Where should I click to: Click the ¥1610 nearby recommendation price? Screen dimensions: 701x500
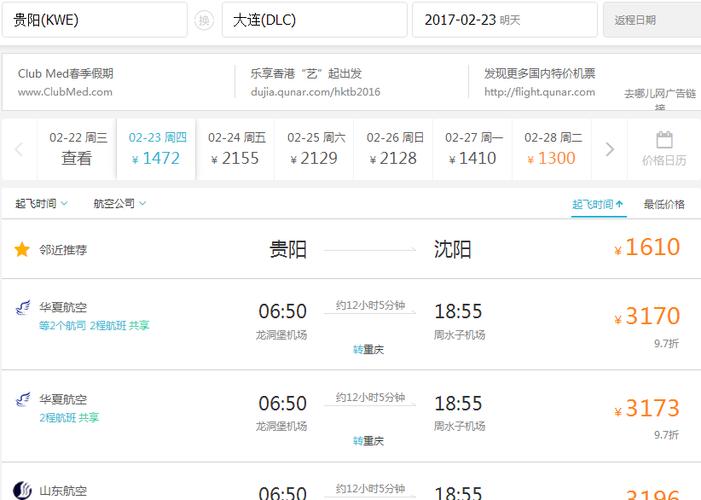pos(647,247)
